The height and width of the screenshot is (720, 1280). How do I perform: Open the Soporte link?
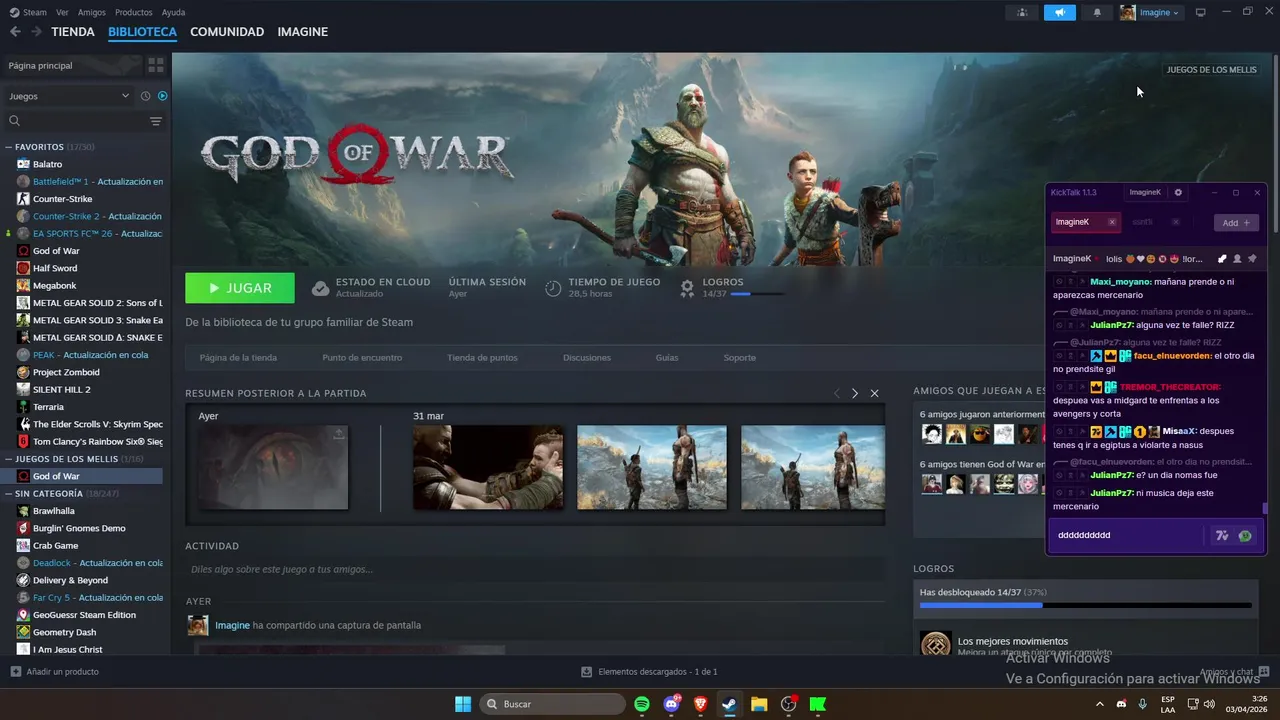pos(740,358)
